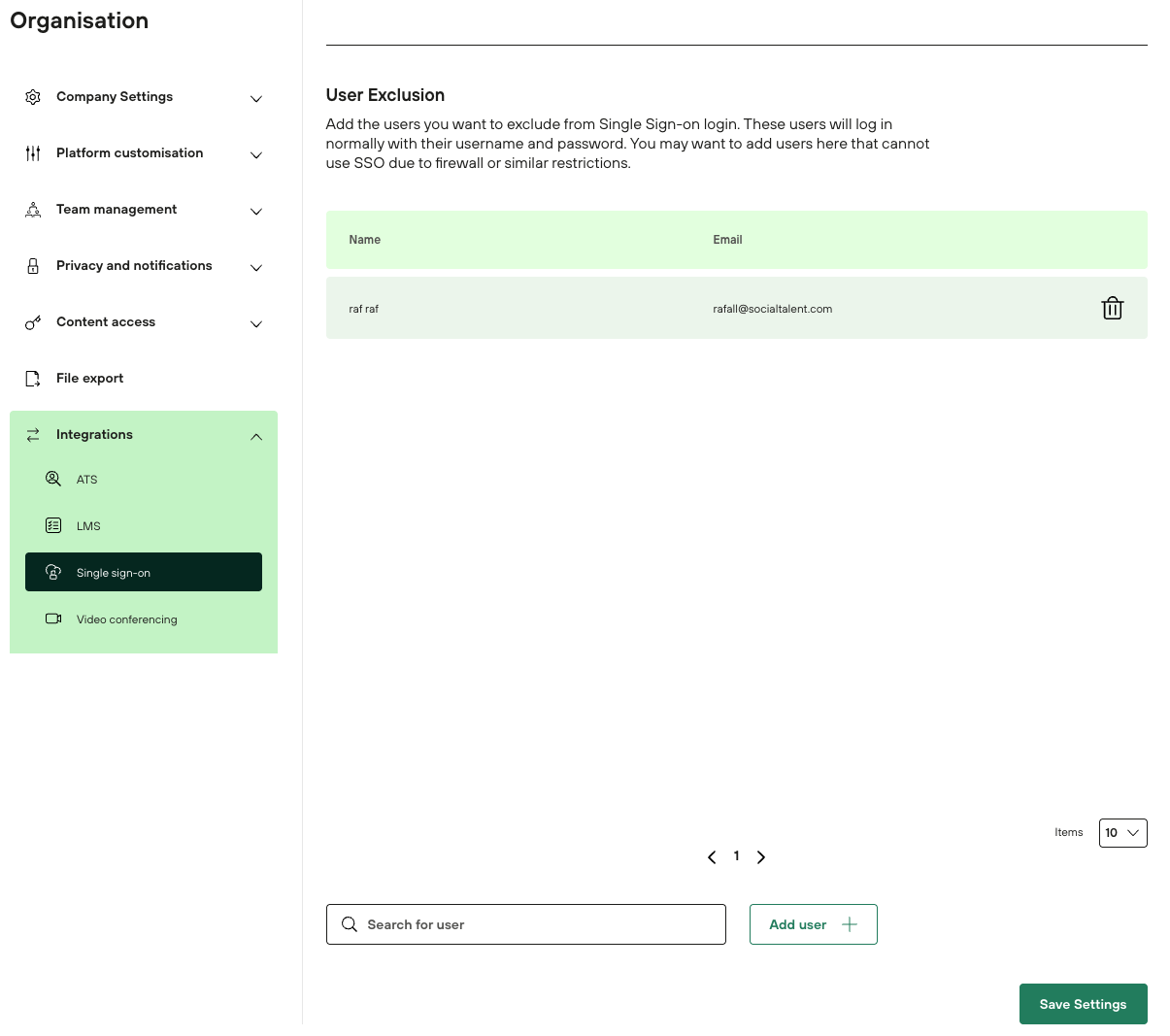Image resolution: width=1170 pixels, height=1036 pixels.
Task: Click the Team management people icon
Action: click(x=33, y=210)
